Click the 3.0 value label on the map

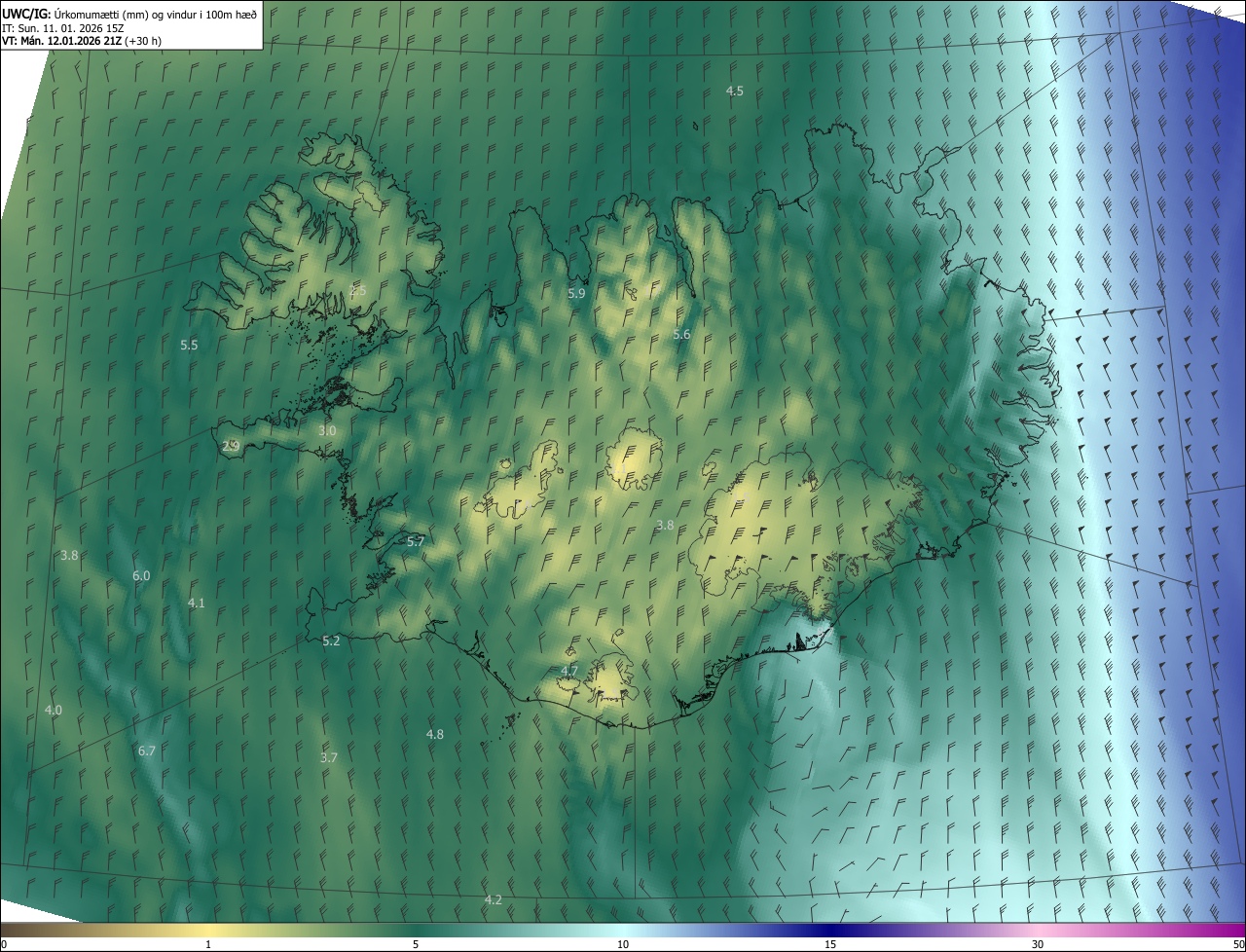pos(327,430)
